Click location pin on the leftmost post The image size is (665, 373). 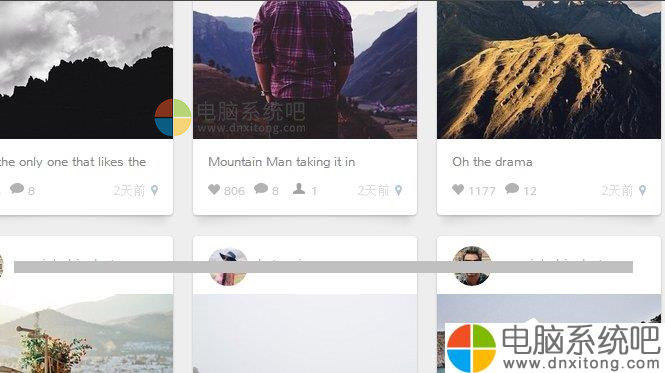(154, 191)
